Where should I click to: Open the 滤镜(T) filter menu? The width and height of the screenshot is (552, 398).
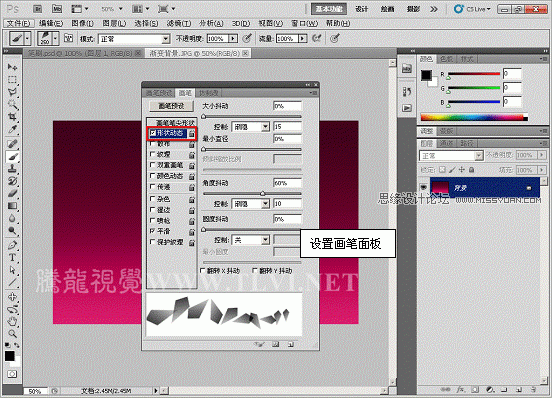point(179,23)
